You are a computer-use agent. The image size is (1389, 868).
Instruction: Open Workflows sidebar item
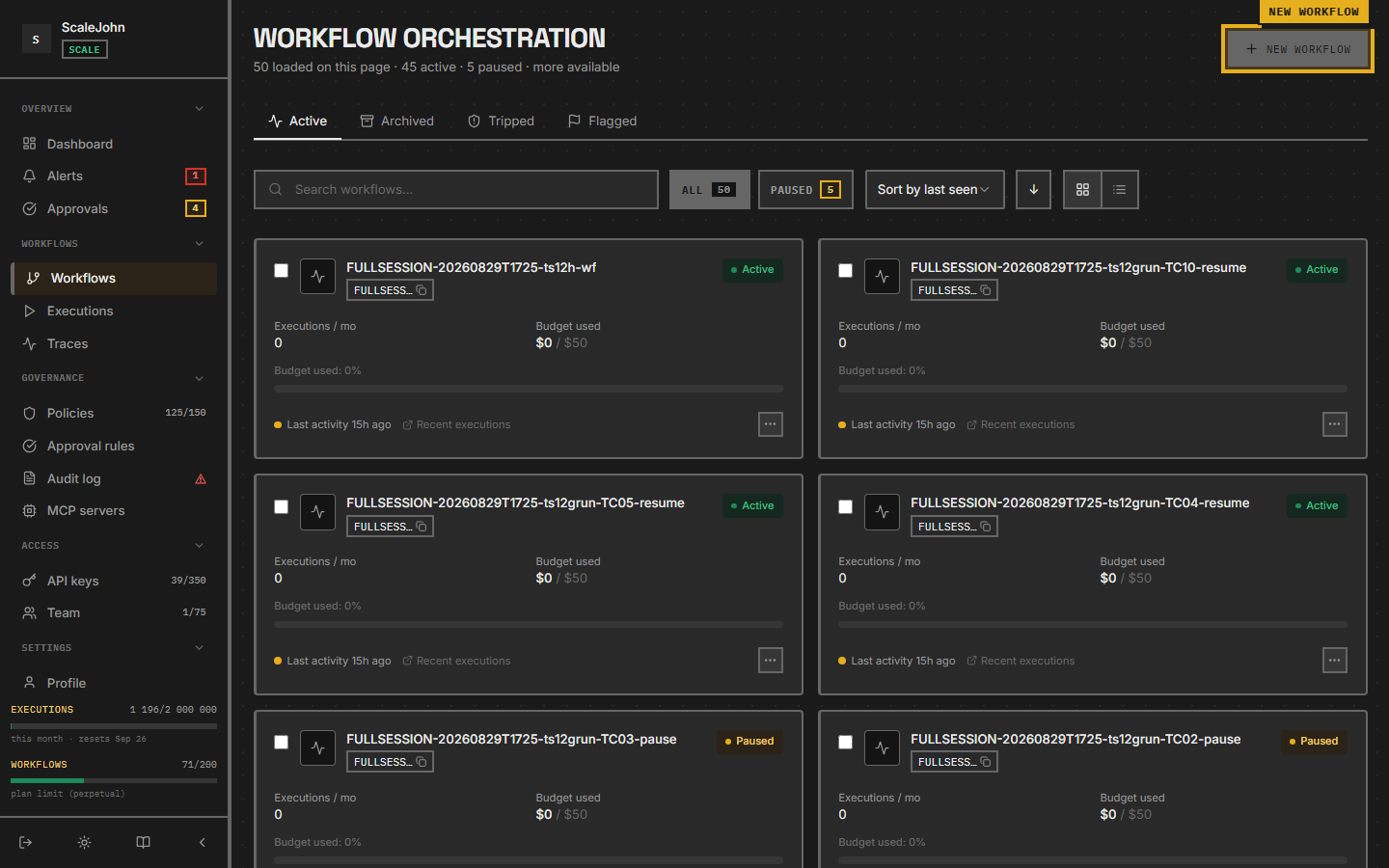(114, 278)
